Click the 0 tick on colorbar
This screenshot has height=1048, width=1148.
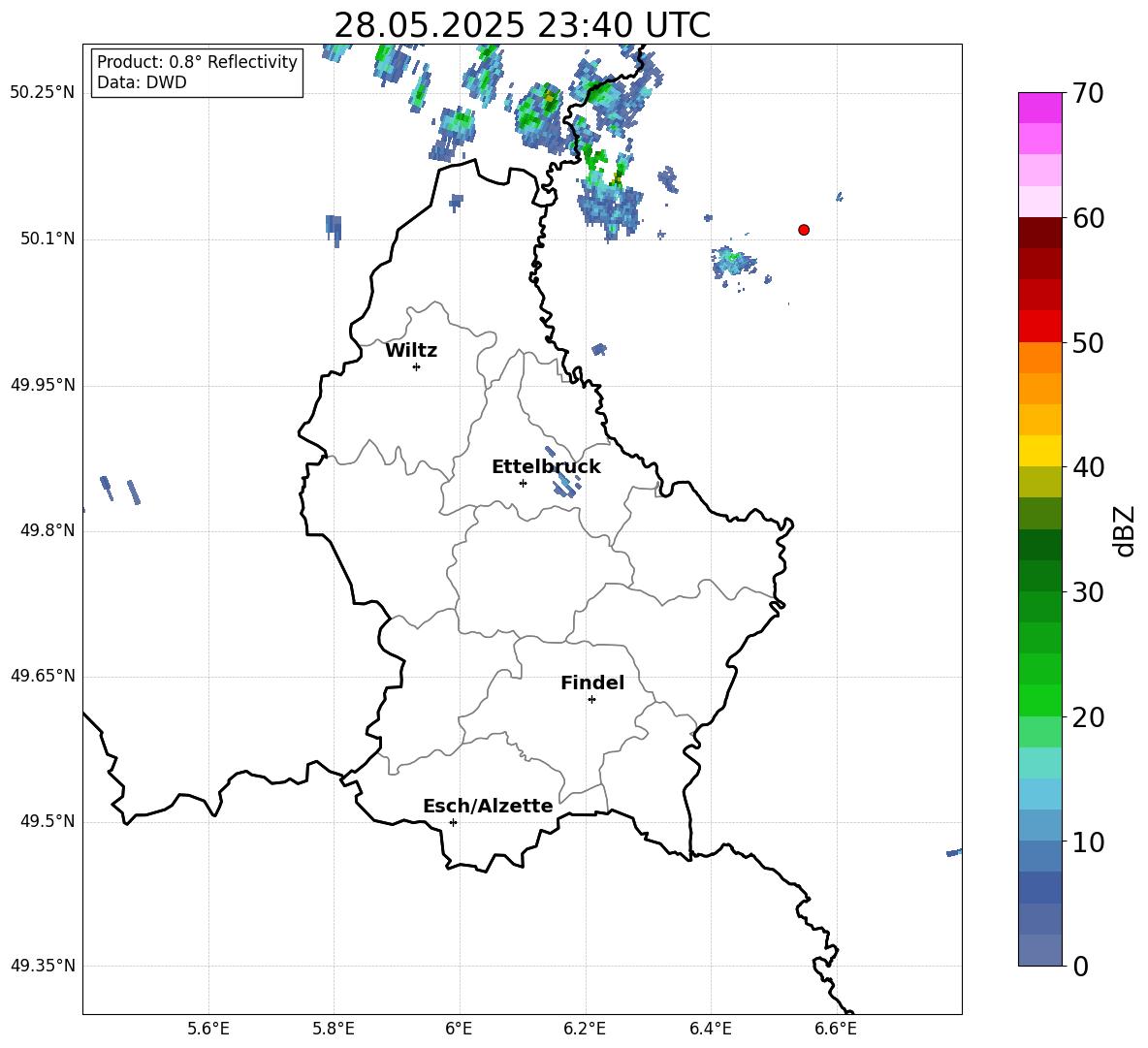click(1080, 966)
